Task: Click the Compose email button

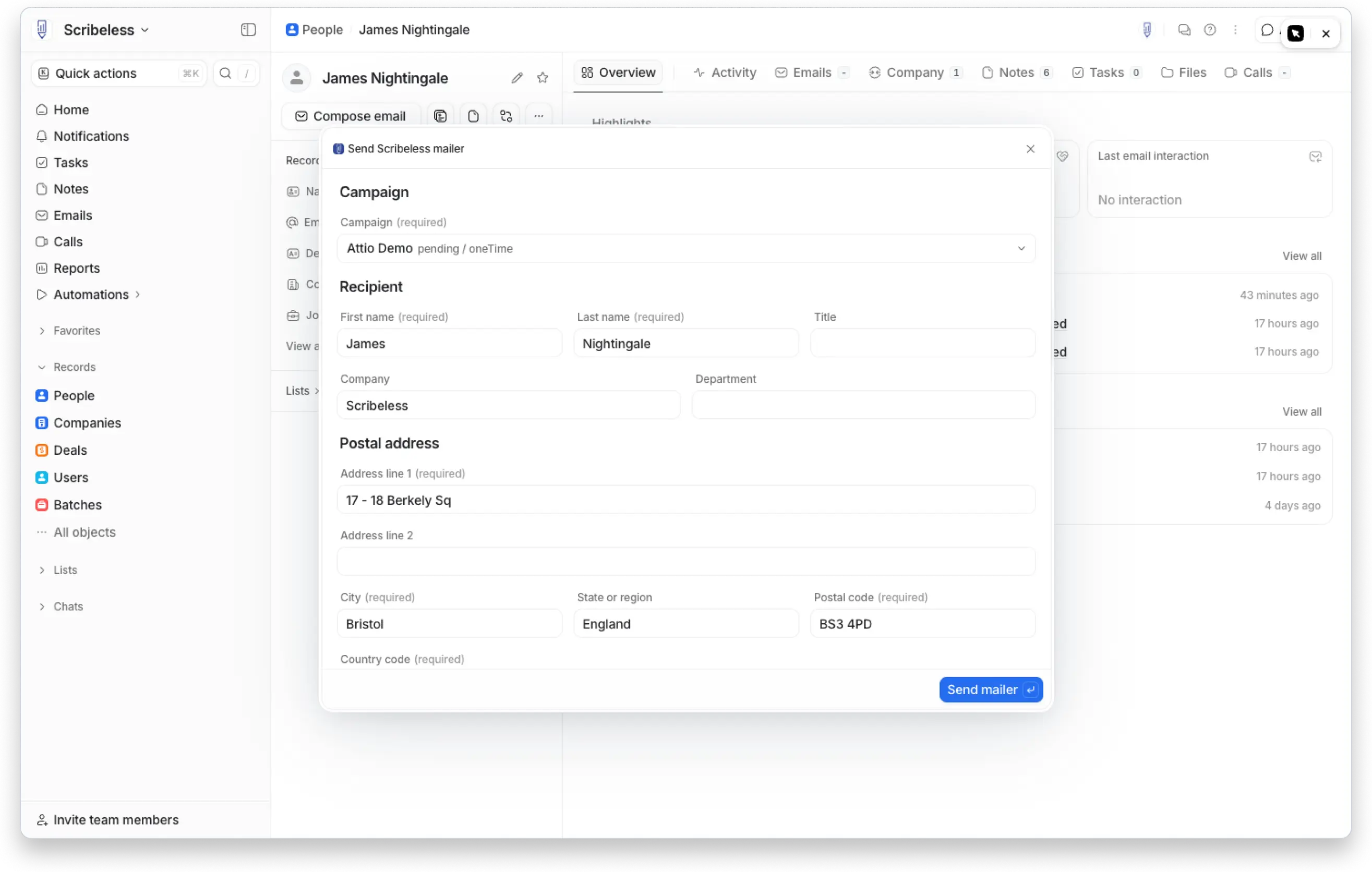Action: tap(351, 116)
